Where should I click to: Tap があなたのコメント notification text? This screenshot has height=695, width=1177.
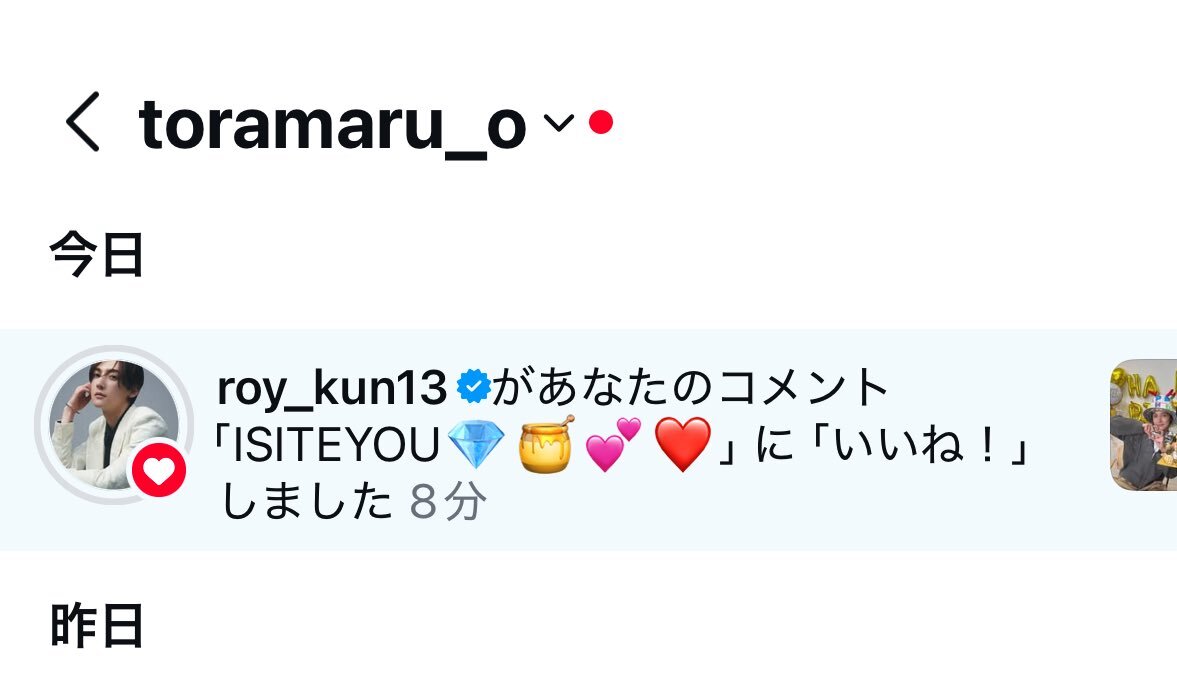tap(691, 388)
